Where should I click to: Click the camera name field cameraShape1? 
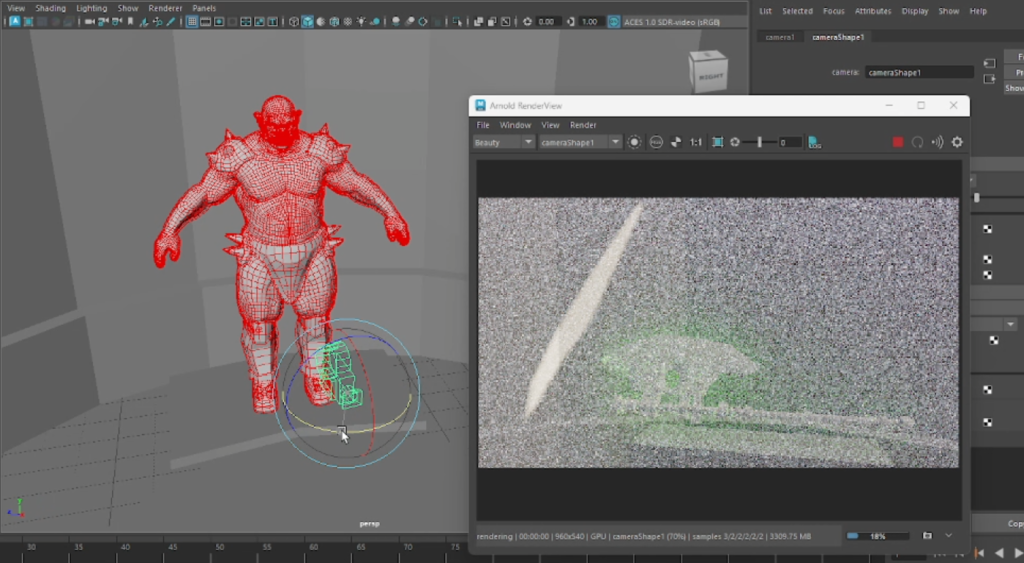918,73
